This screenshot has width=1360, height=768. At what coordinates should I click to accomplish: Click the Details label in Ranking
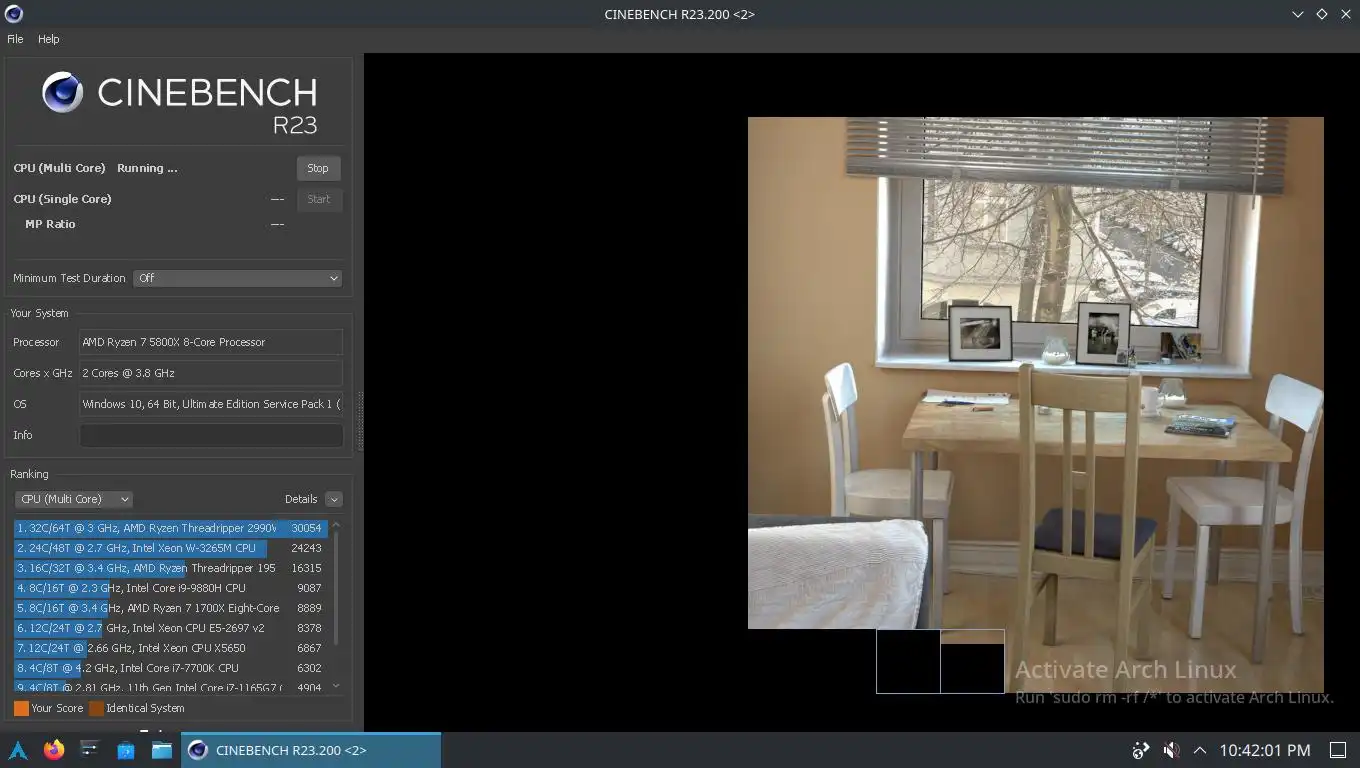click(301, 499)
